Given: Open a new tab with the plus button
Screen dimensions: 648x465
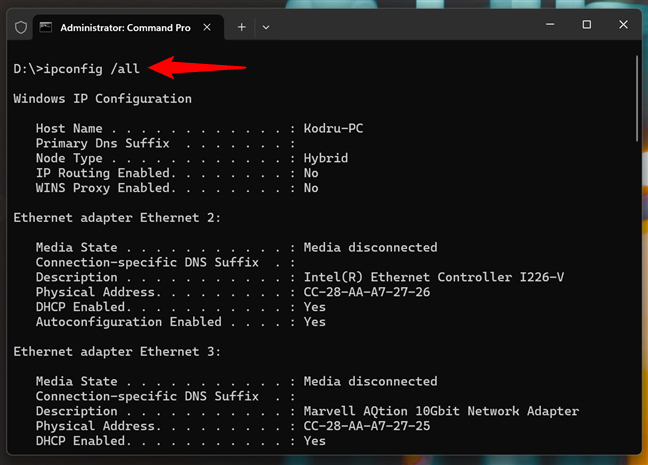Looking at the screenshot, I should click(241, 27).
